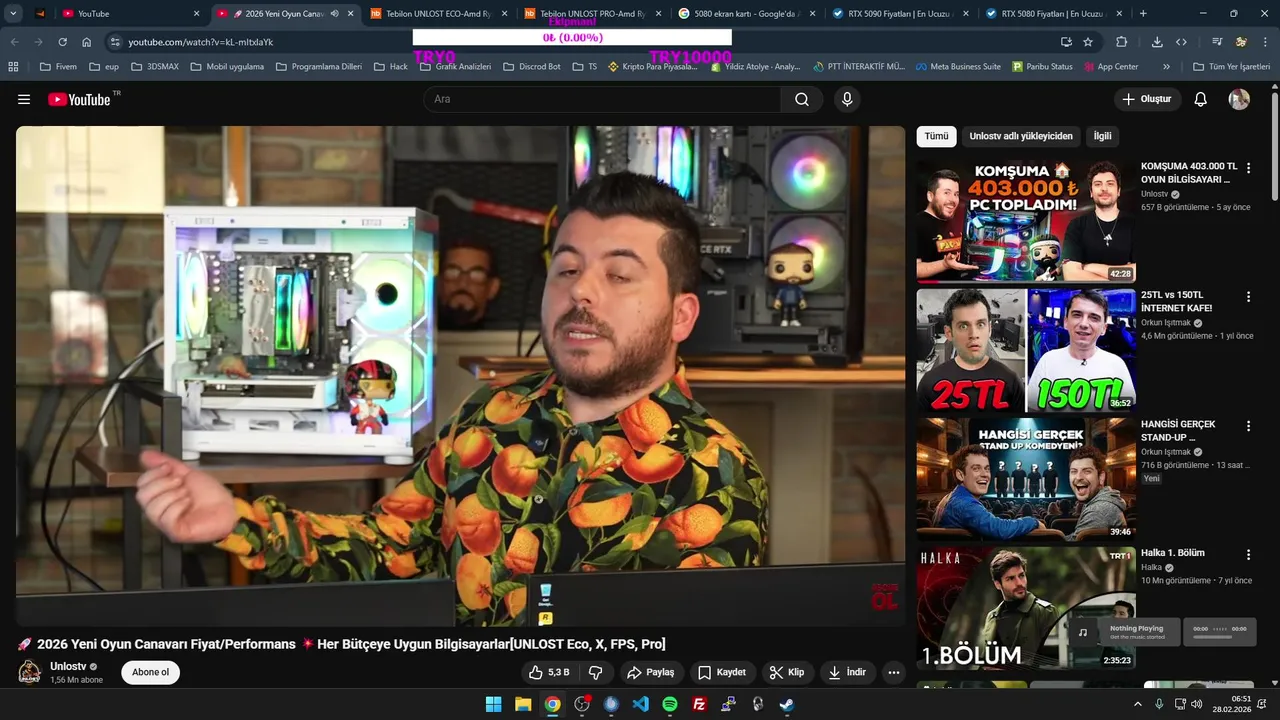Create a clip with Klip
This screenshot has height=720, width=1280.
tap(787, 672)
